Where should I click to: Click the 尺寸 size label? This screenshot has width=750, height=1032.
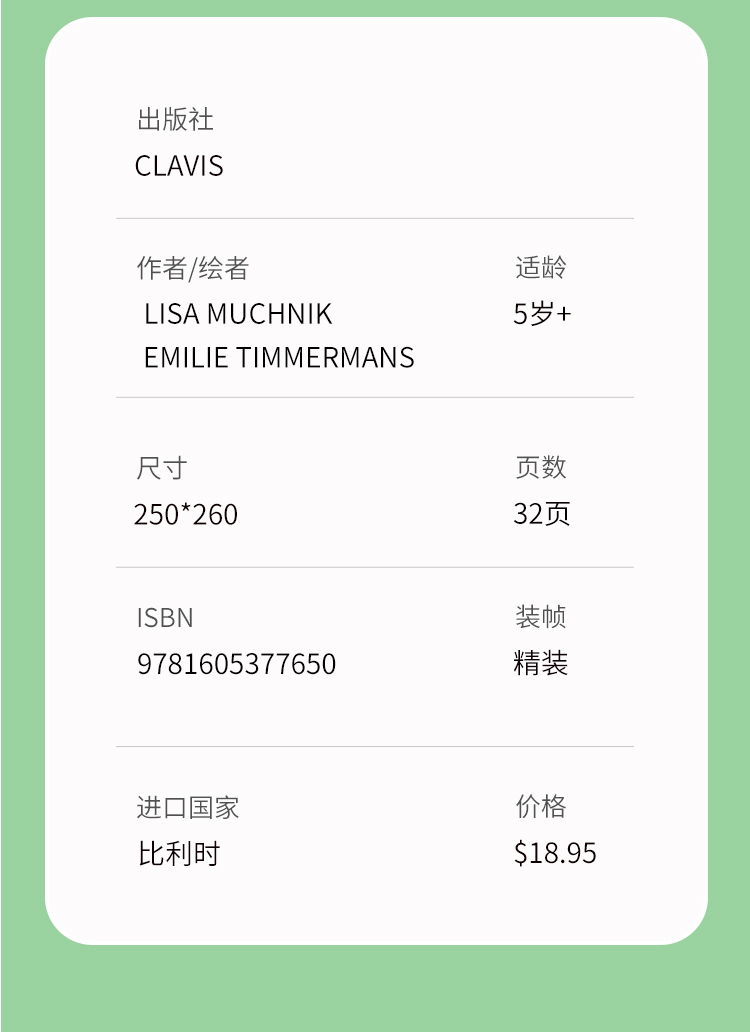pos(162,467)
